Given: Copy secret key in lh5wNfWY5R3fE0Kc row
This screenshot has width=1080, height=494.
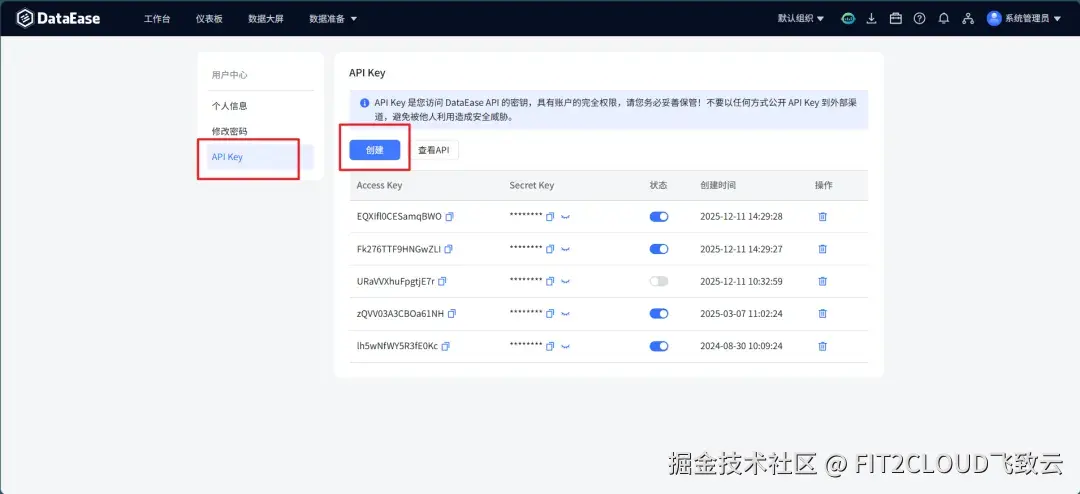Looking at the screenshot, I should [550, 346].
